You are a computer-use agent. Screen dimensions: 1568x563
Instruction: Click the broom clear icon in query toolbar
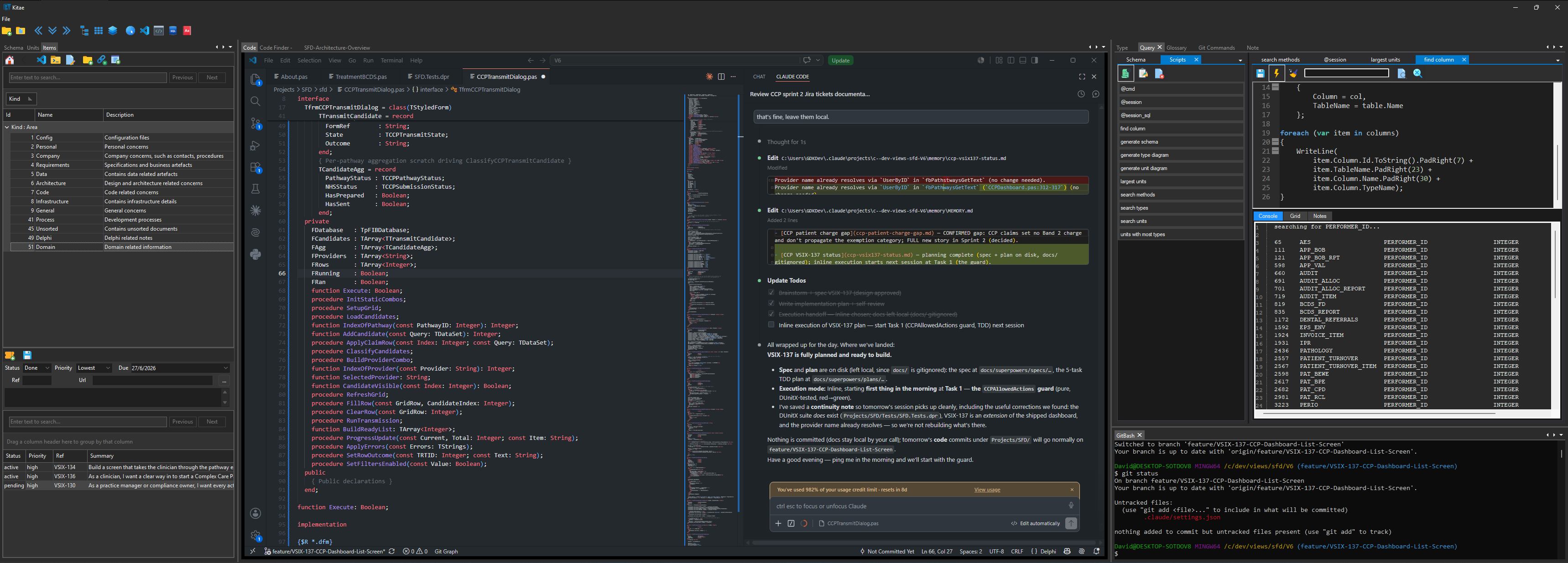tap(1293, 73)
